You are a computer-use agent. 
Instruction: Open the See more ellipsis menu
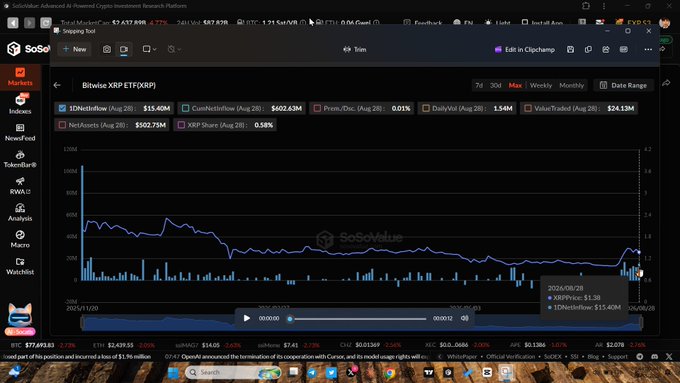coord(648,49)
